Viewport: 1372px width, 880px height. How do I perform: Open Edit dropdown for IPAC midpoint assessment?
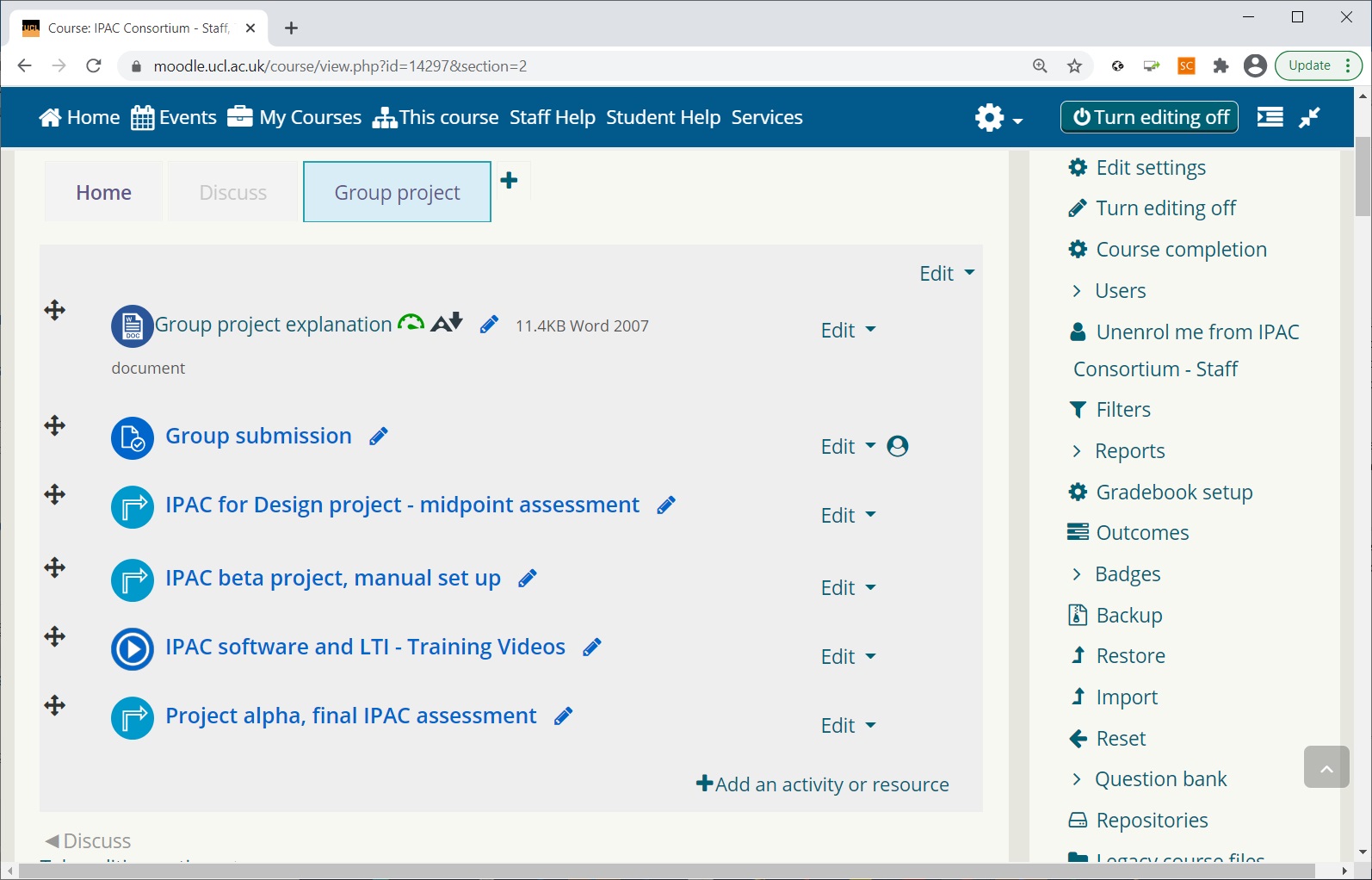[x=848, y=516]
